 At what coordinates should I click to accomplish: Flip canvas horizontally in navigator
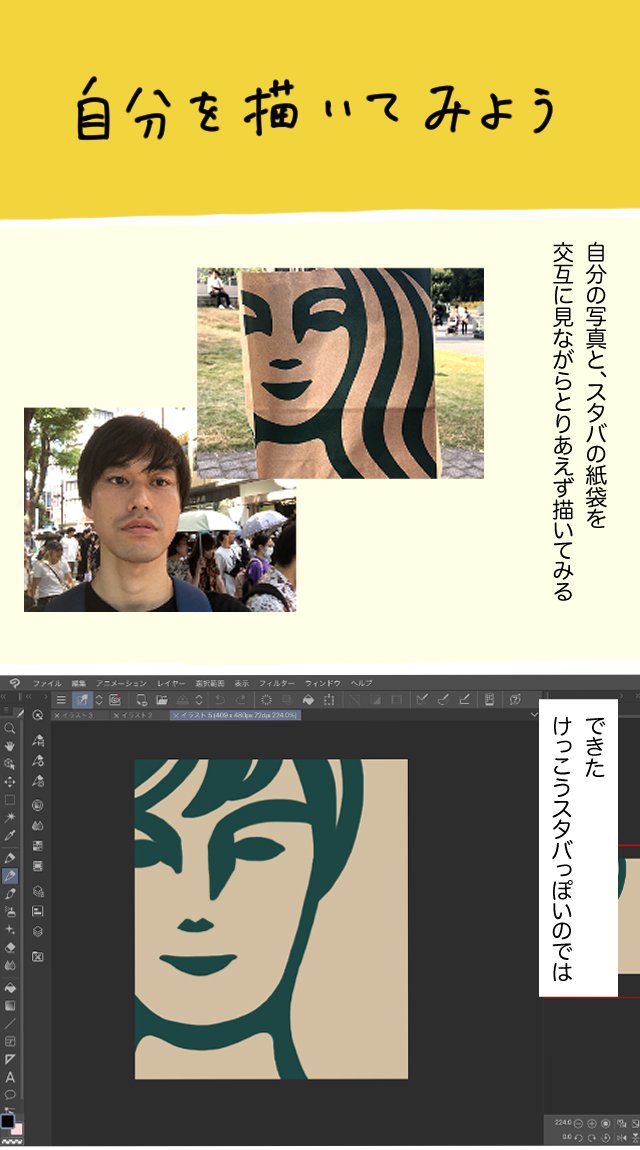point(623,1137)
